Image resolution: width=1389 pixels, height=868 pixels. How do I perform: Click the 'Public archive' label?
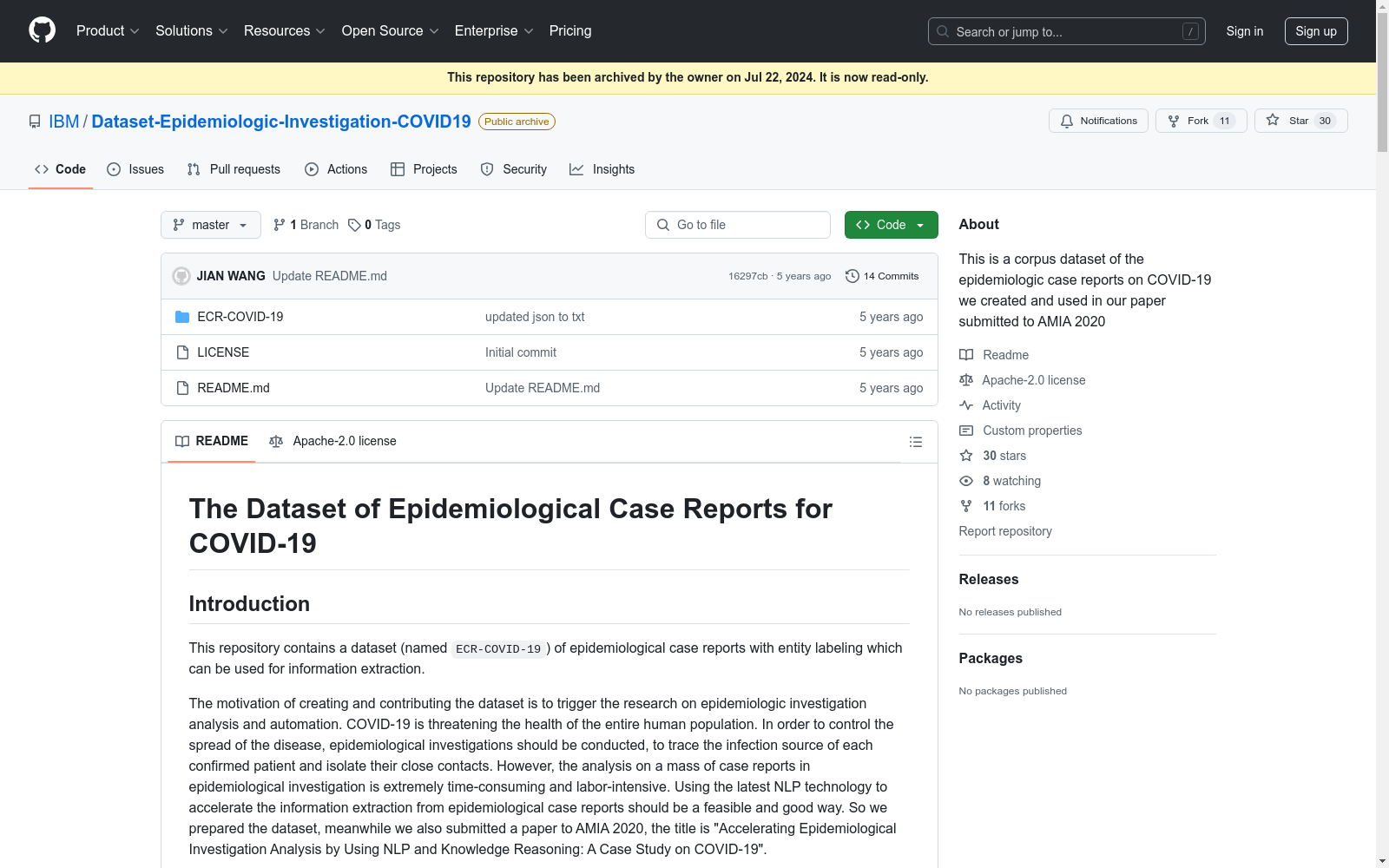517,122
